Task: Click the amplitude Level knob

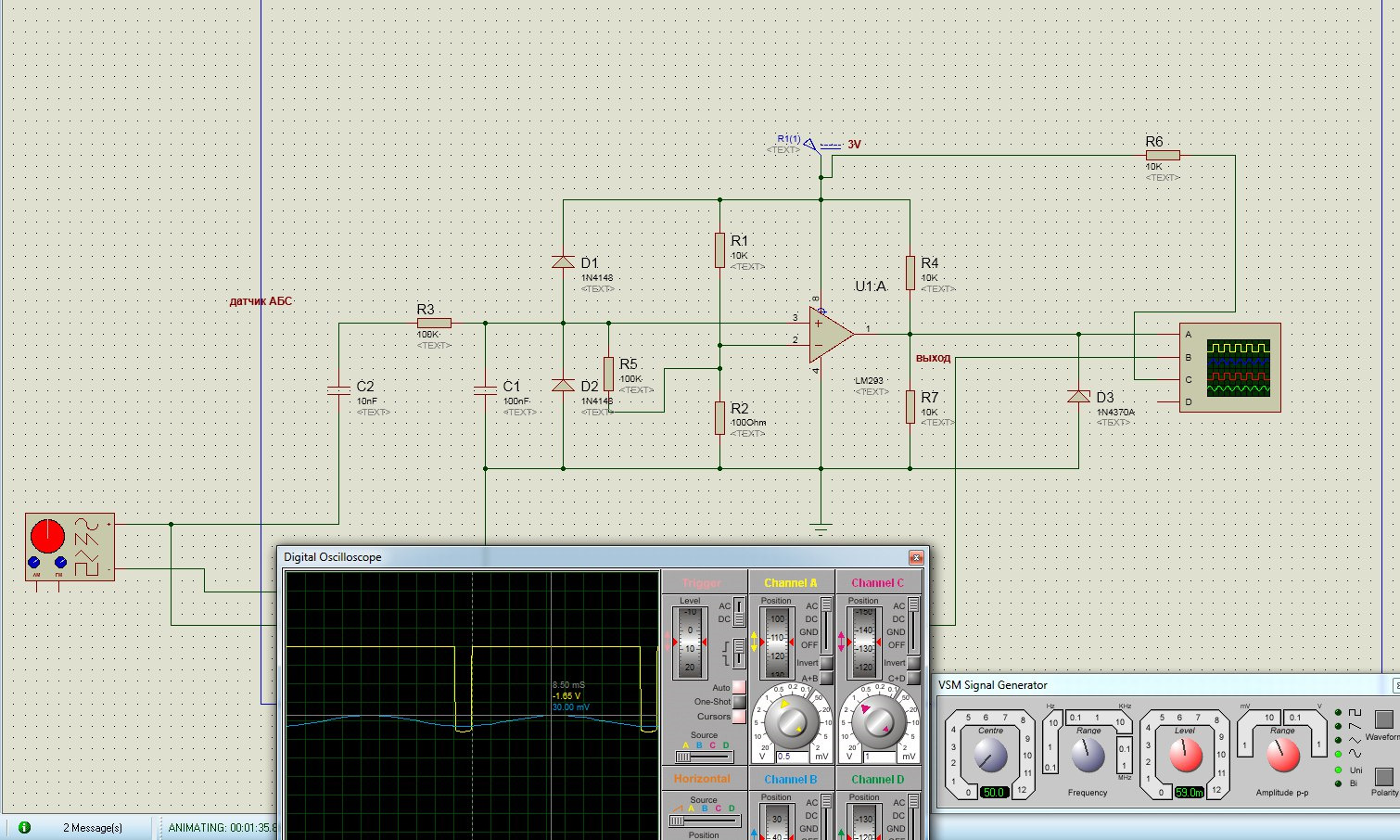Action: coord(1186,755)
